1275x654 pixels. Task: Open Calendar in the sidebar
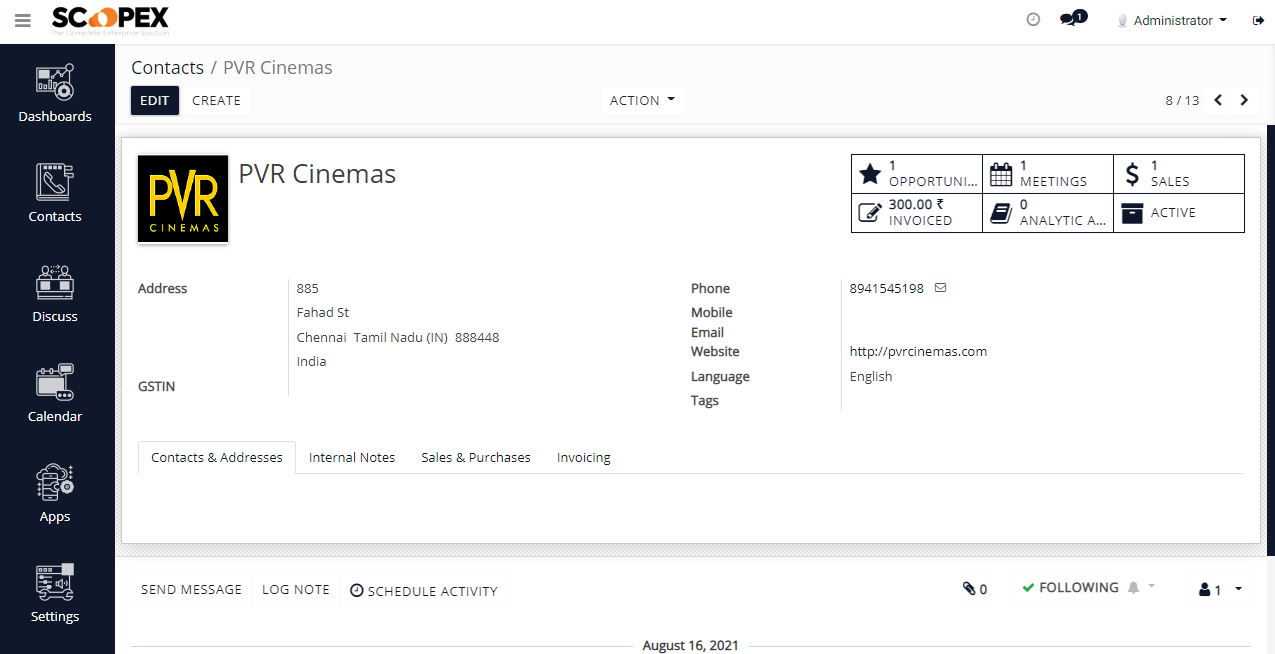coord(55,395)
